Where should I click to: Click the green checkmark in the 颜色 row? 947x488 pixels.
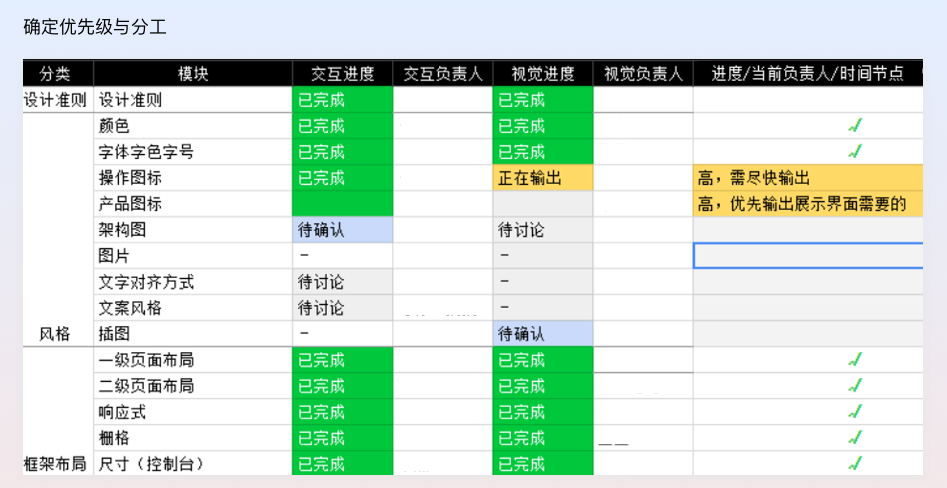coord(855,126)
